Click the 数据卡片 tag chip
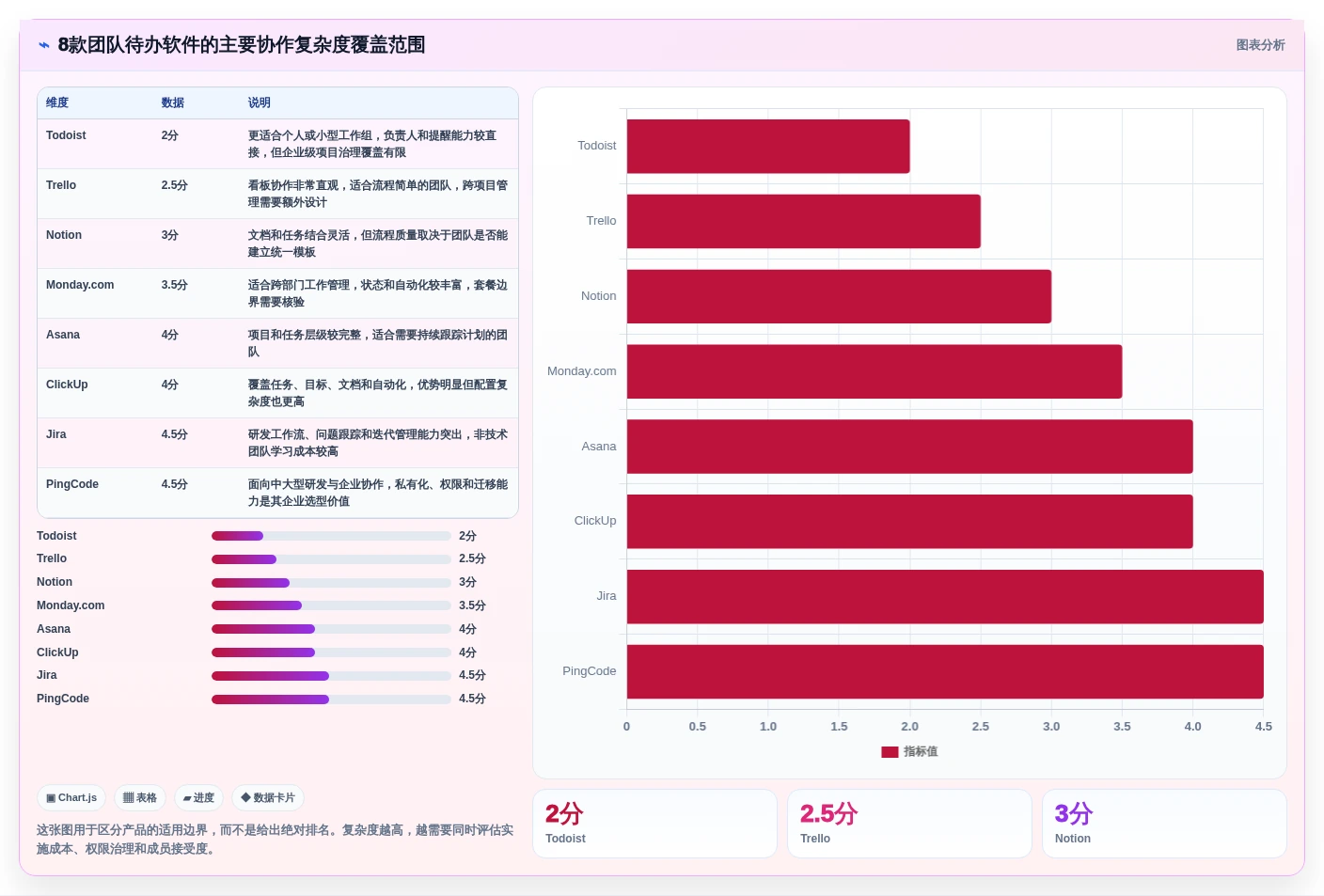Screen dimensions: 1324x896 tap(268, 797)
